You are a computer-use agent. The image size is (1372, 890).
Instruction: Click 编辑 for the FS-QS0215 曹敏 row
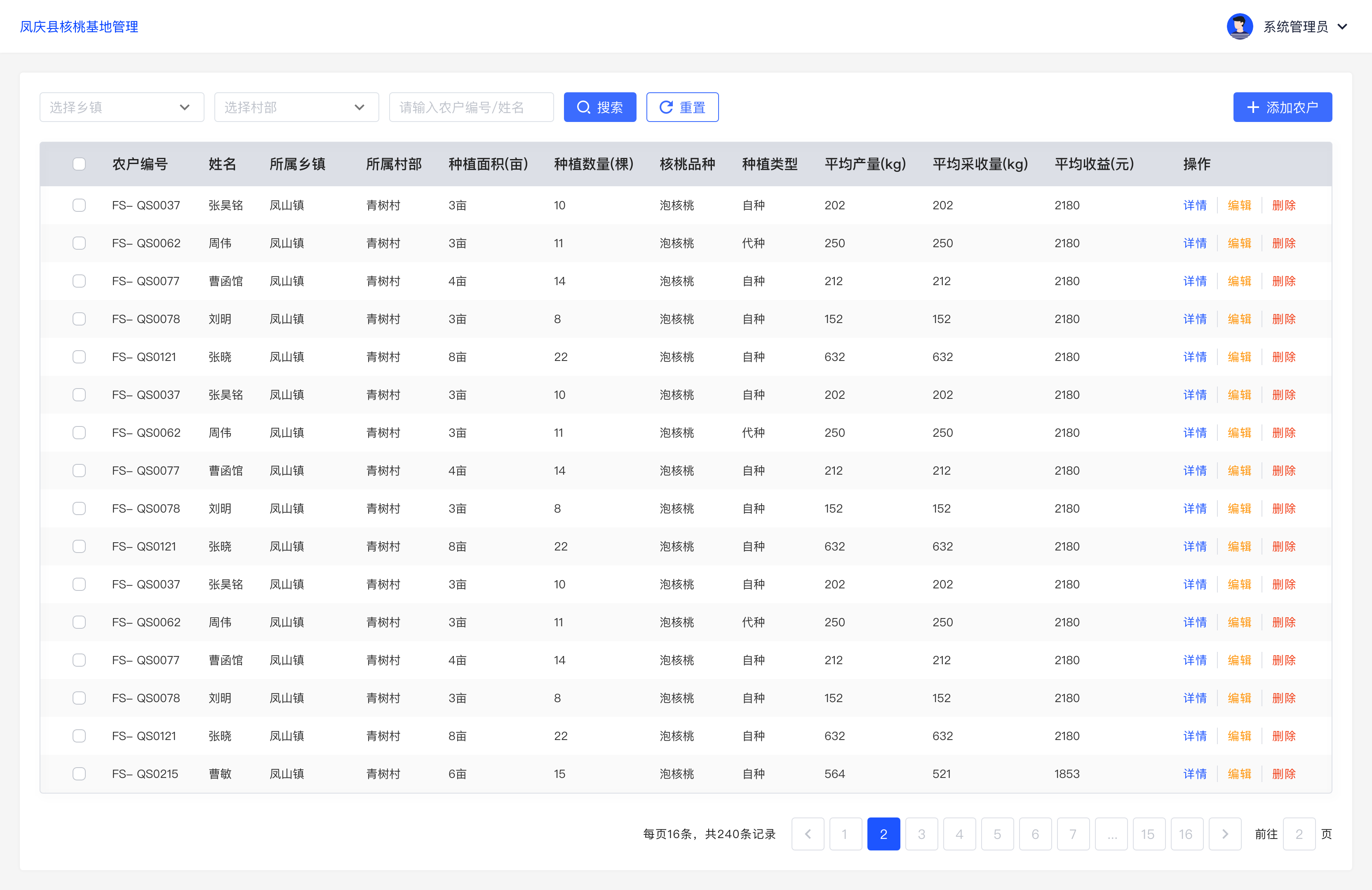click(1239, 774)
